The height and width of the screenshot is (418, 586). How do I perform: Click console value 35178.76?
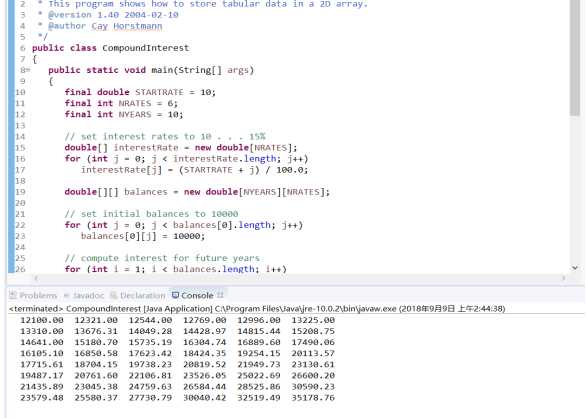pos(313,398)
